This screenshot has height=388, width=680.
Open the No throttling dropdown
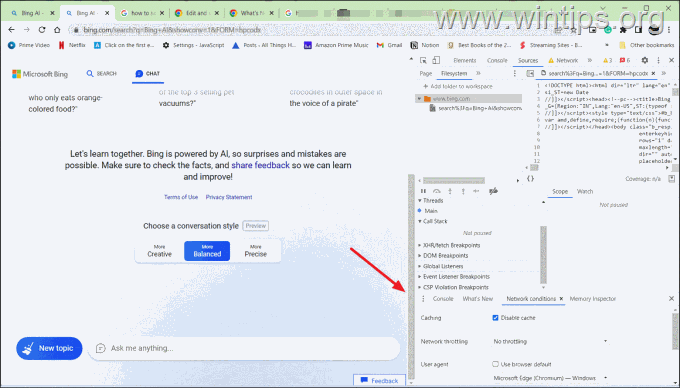550,342
